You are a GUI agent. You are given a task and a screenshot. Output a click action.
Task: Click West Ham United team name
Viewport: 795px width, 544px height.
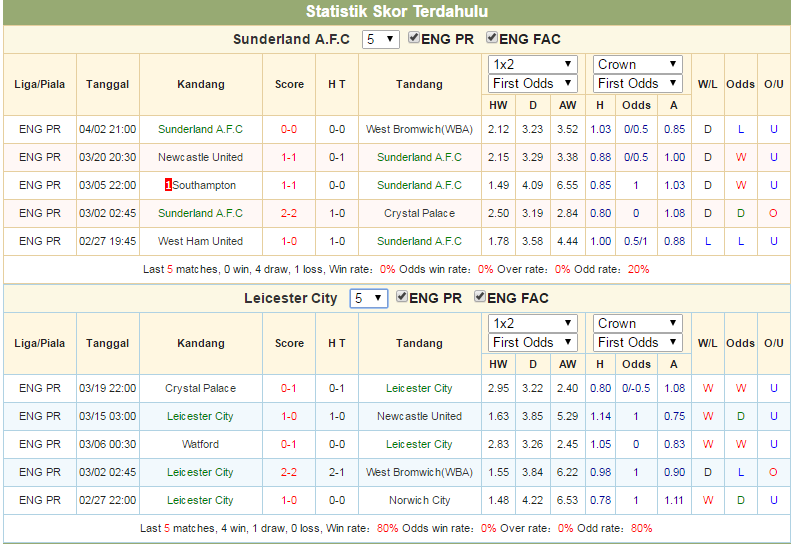click(200, 241)
